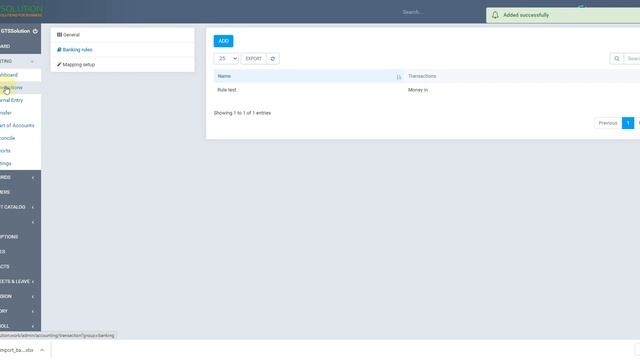This screenshot has width=640, height=360.
Task: Expand the ETS & LEAVE sidebar section
Action: pos(33,282)
